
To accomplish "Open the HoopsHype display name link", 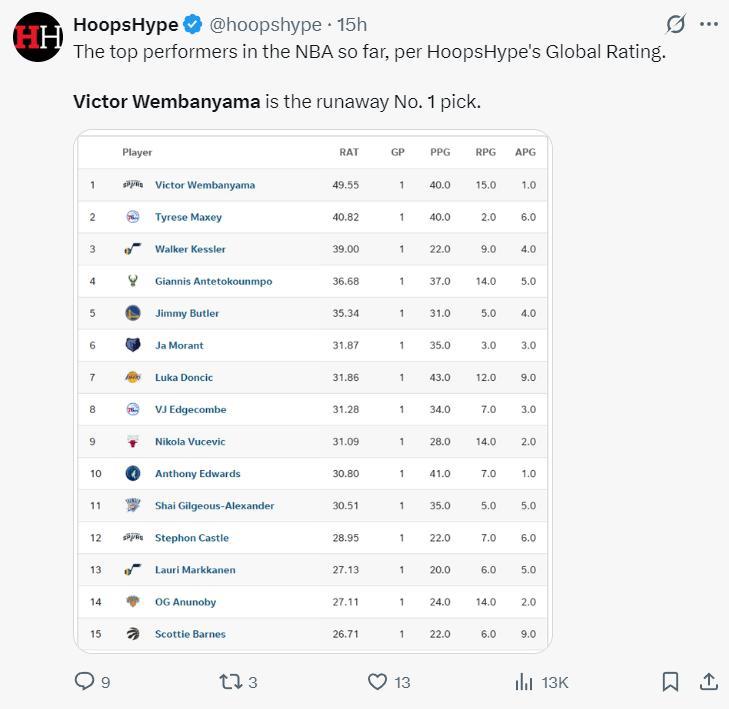I will pyautogui.click(x=126, y=24).
